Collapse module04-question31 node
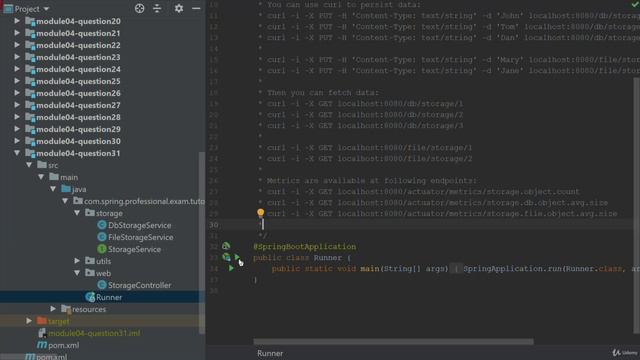640x360 pixels. click(17, 153)
